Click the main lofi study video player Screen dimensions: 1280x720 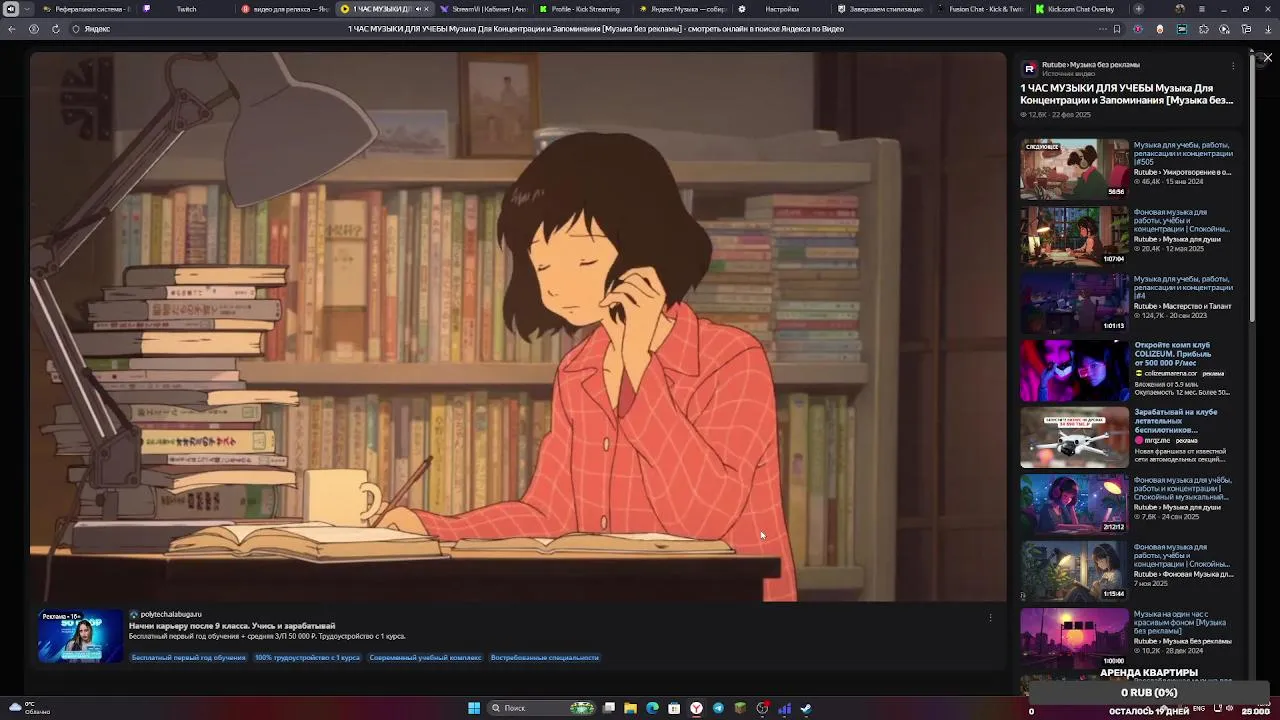(517, 327)
